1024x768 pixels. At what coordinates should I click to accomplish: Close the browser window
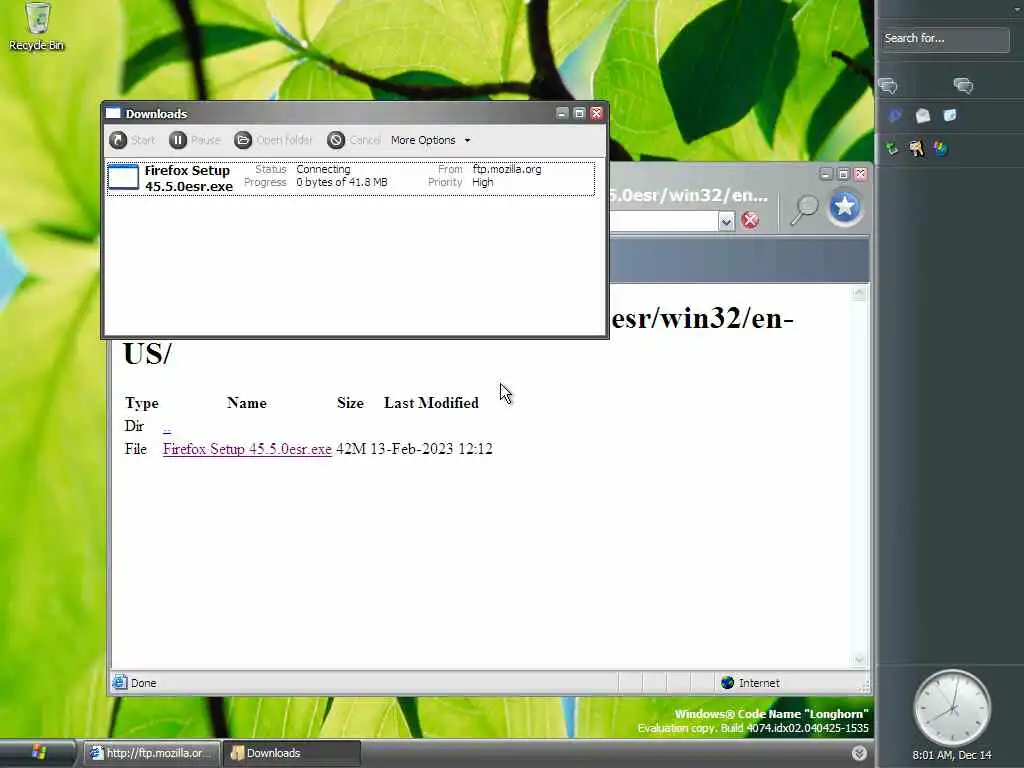point(861,174)
